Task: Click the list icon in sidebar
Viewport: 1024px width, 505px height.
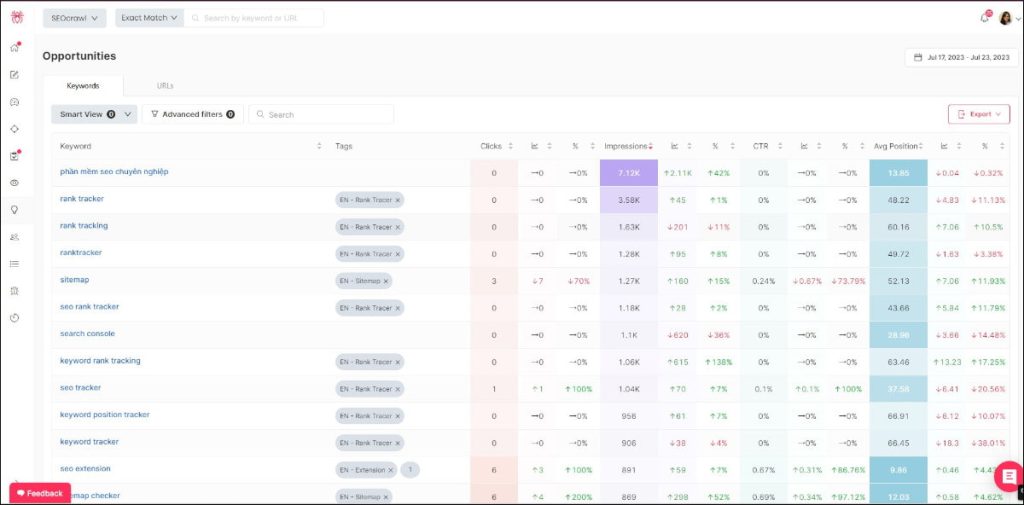Action: (14, 264)
